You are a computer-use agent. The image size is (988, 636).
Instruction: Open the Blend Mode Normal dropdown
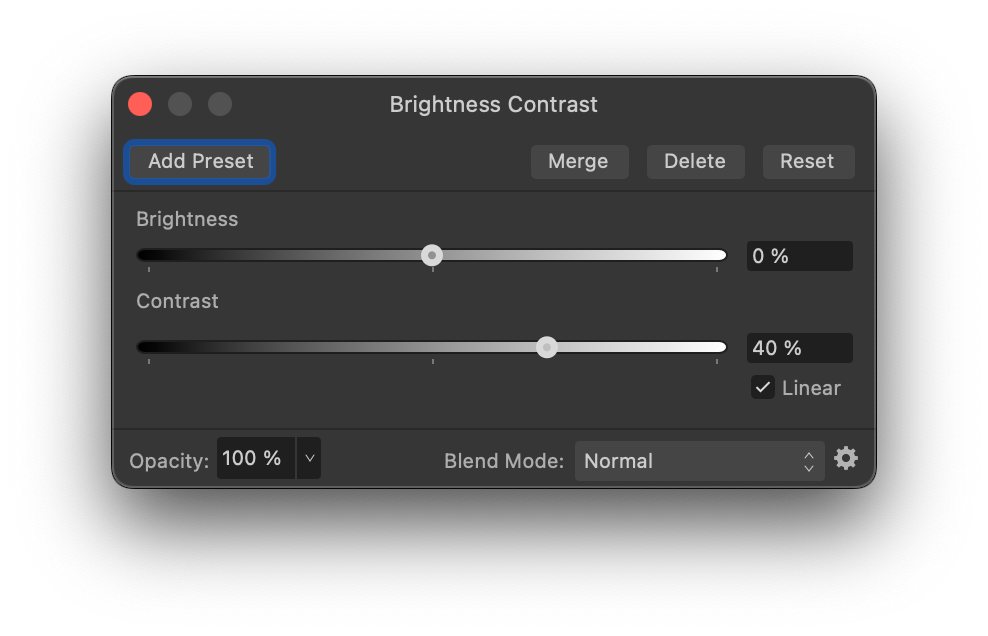pyautogui.click(x=699, y=461)
